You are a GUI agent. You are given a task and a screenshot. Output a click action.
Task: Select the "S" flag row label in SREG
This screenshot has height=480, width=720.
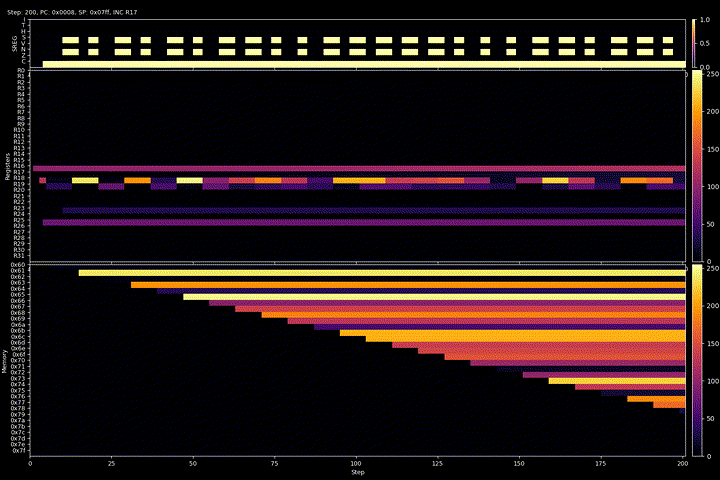tap(23, 37)
